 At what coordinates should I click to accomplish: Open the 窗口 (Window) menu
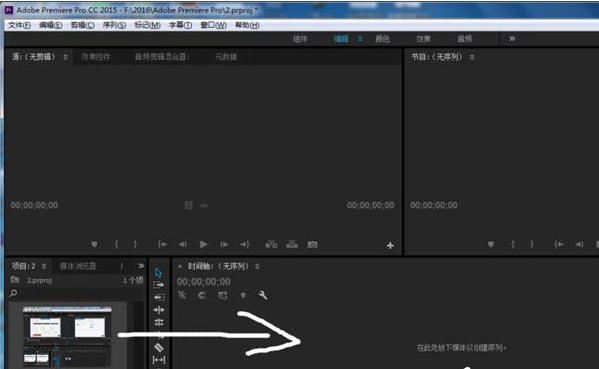pyautogui.click(x=213, y=25)
